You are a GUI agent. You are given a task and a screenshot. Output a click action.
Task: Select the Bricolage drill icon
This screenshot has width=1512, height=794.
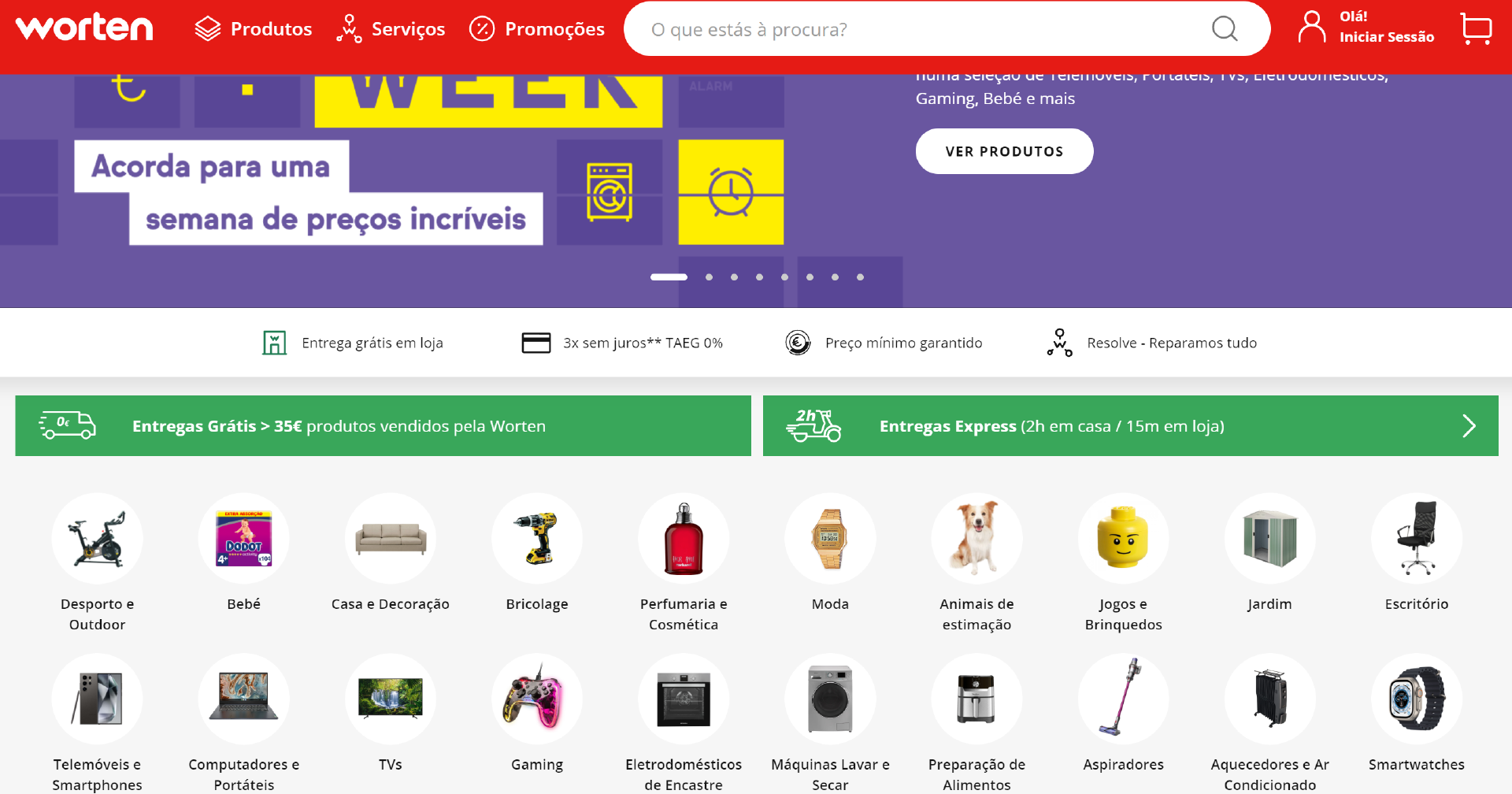pos(537,538)
